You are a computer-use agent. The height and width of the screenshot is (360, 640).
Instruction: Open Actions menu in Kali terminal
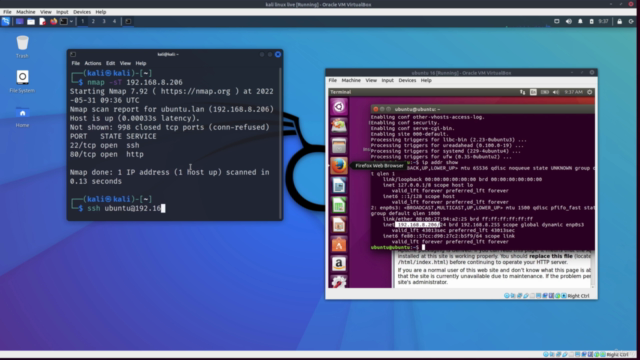93,63
